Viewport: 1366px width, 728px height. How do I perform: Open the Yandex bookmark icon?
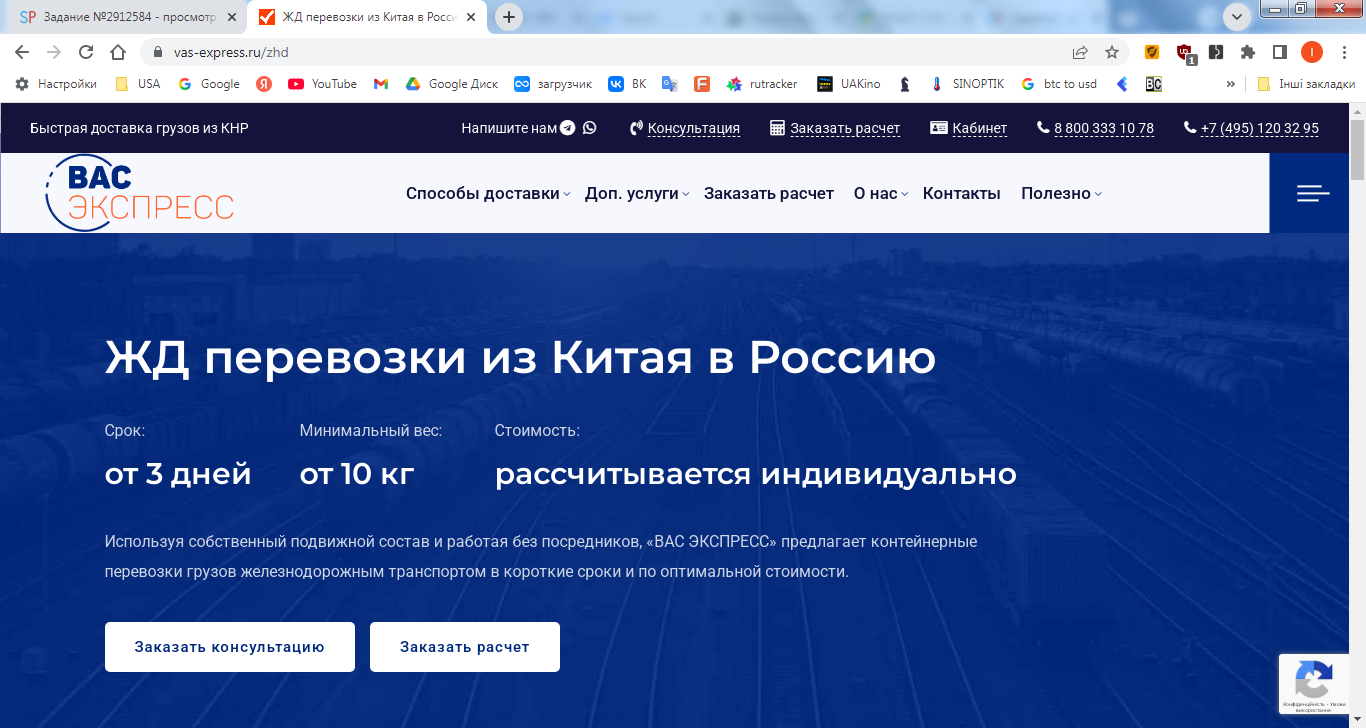(264, 84)
